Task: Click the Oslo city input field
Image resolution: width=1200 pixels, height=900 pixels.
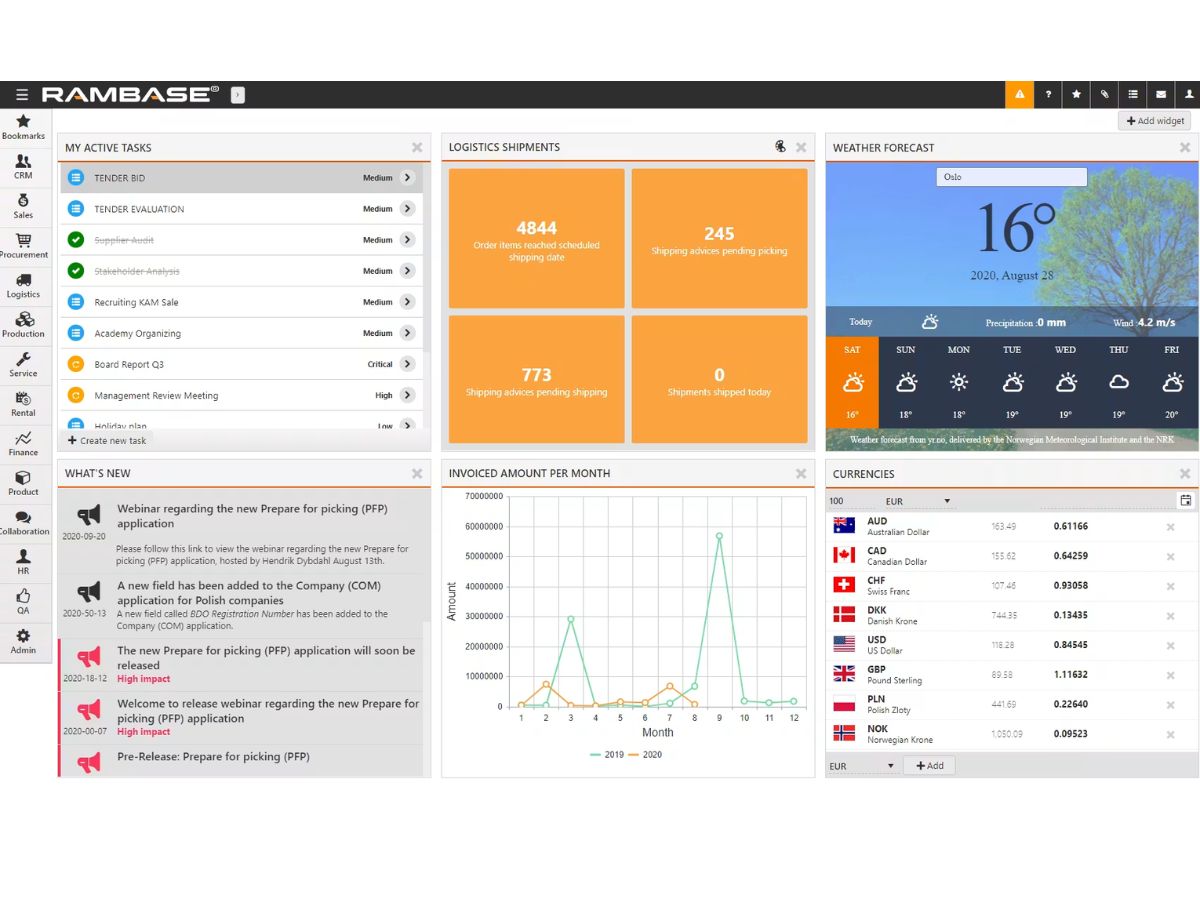Action: tap(1012, 177)
